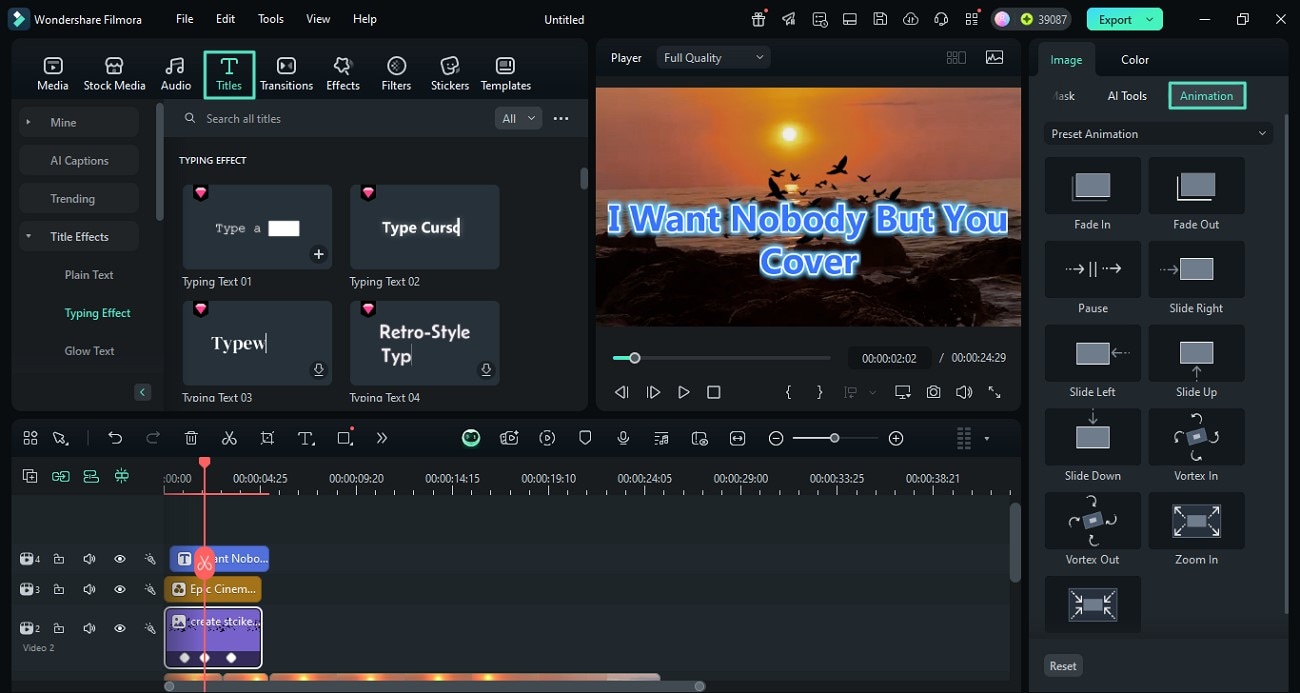This screenshot has height=693, width=1300.
Task: Toggle visibility eye on track 3
Action: coord(120,589)
